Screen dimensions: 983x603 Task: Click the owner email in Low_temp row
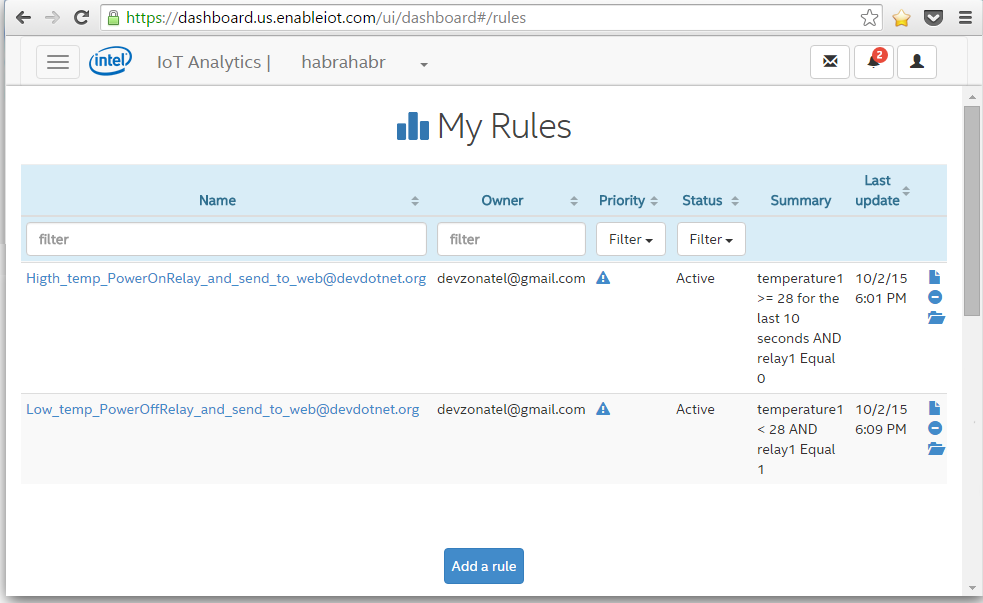(511, 409)
